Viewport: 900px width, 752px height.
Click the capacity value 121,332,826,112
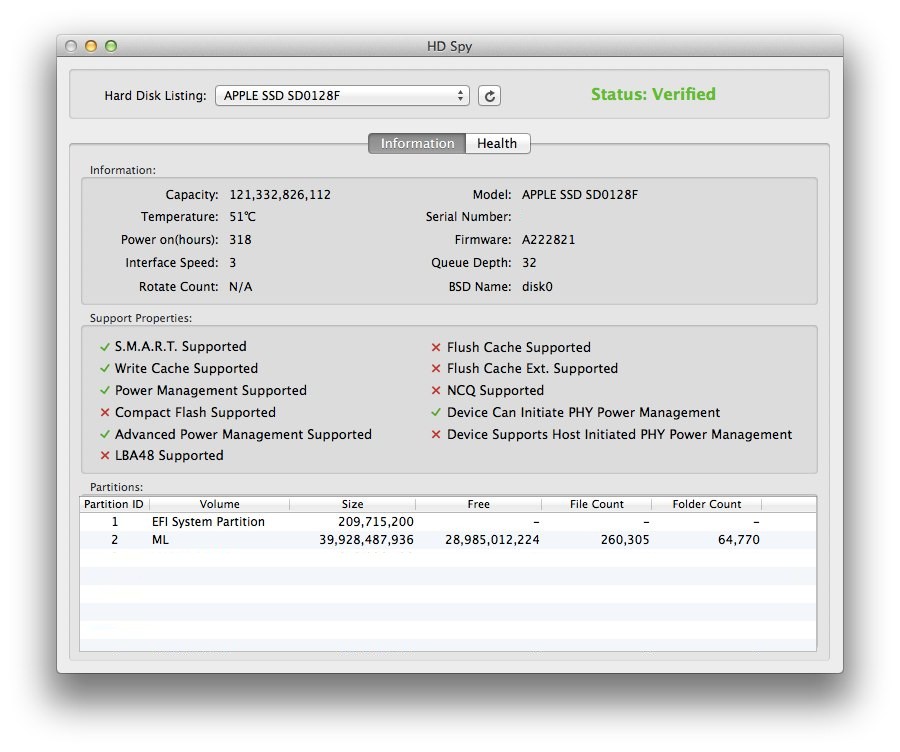(280, 195)
